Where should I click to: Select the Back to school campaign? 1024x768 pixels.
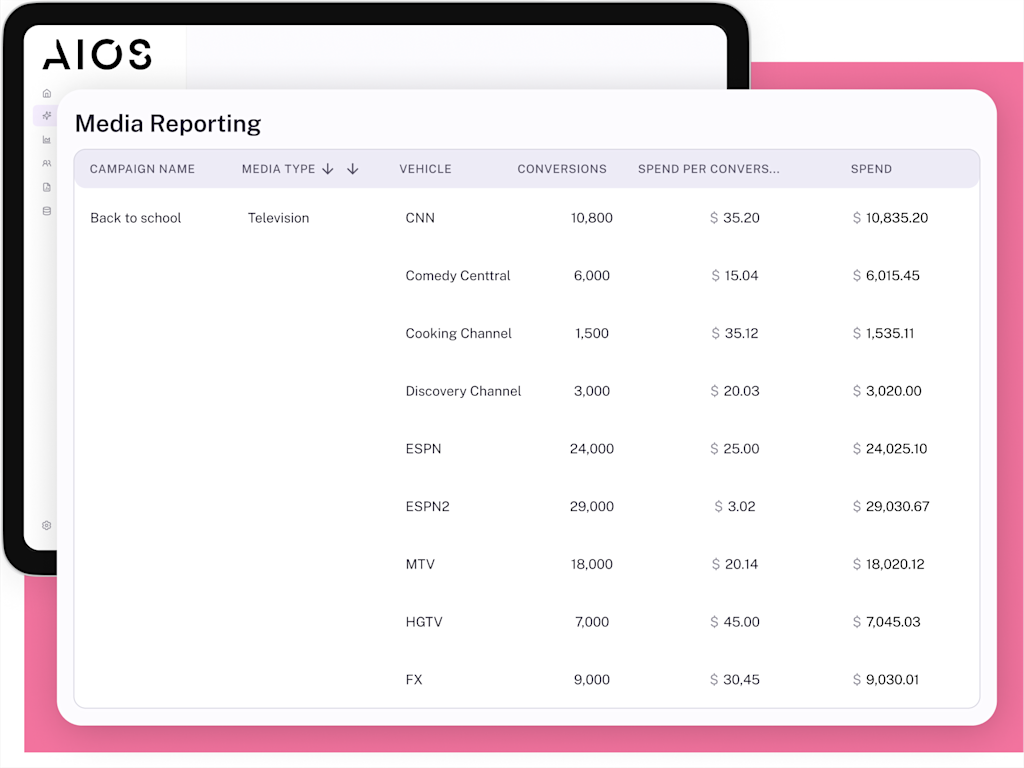pyautogui.click(x=135, y=218)
